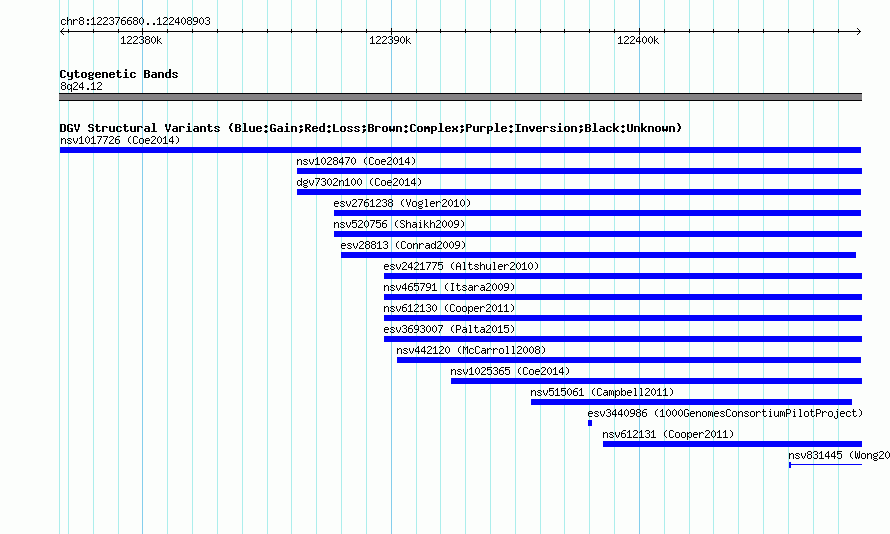Select the nsv1017726 blue gain bar

tap(460, 150)
